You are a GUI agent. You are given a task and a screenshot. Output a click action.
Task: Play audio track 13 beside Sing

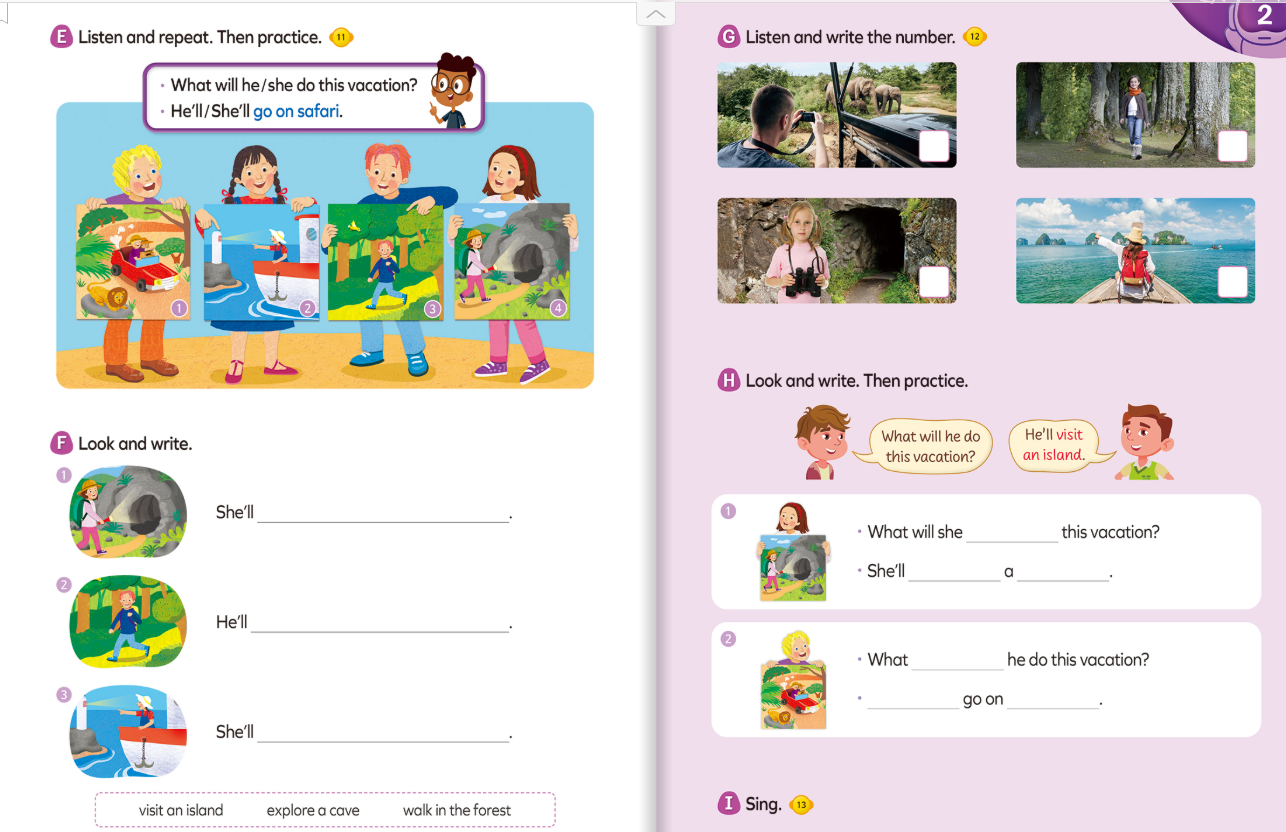[801, 804]
